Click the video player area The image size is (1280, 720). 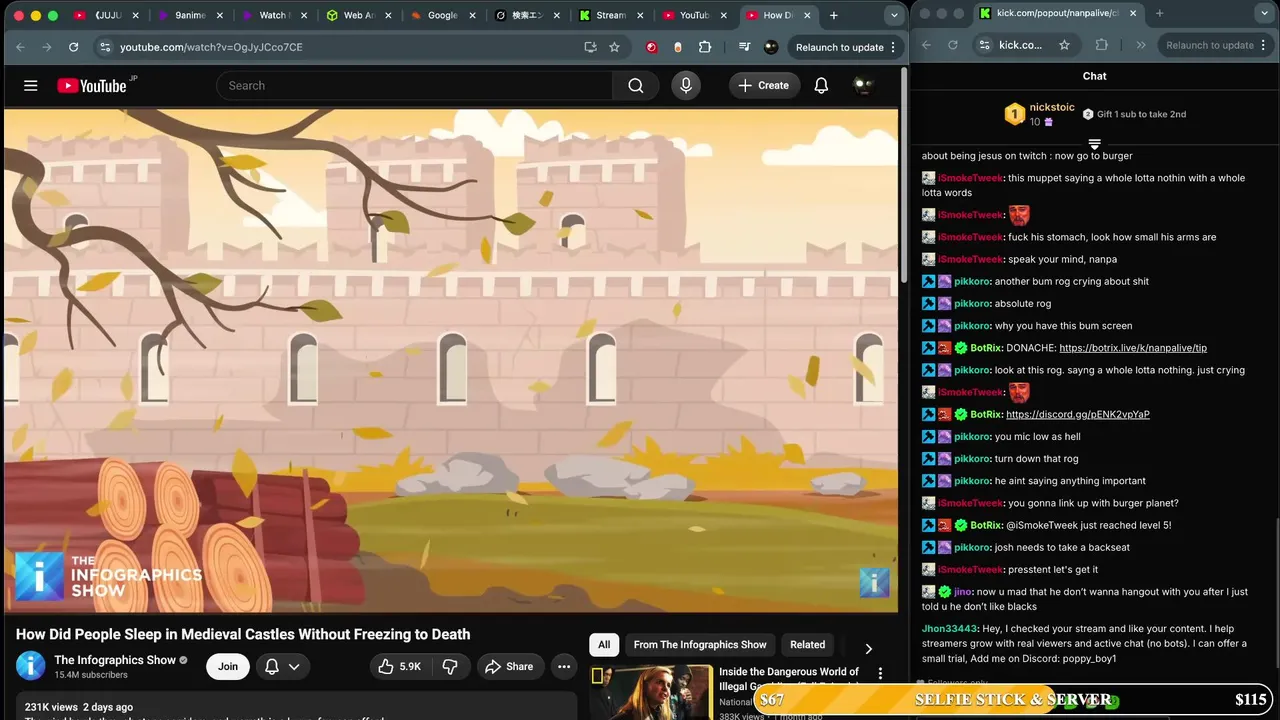[451, 360]
